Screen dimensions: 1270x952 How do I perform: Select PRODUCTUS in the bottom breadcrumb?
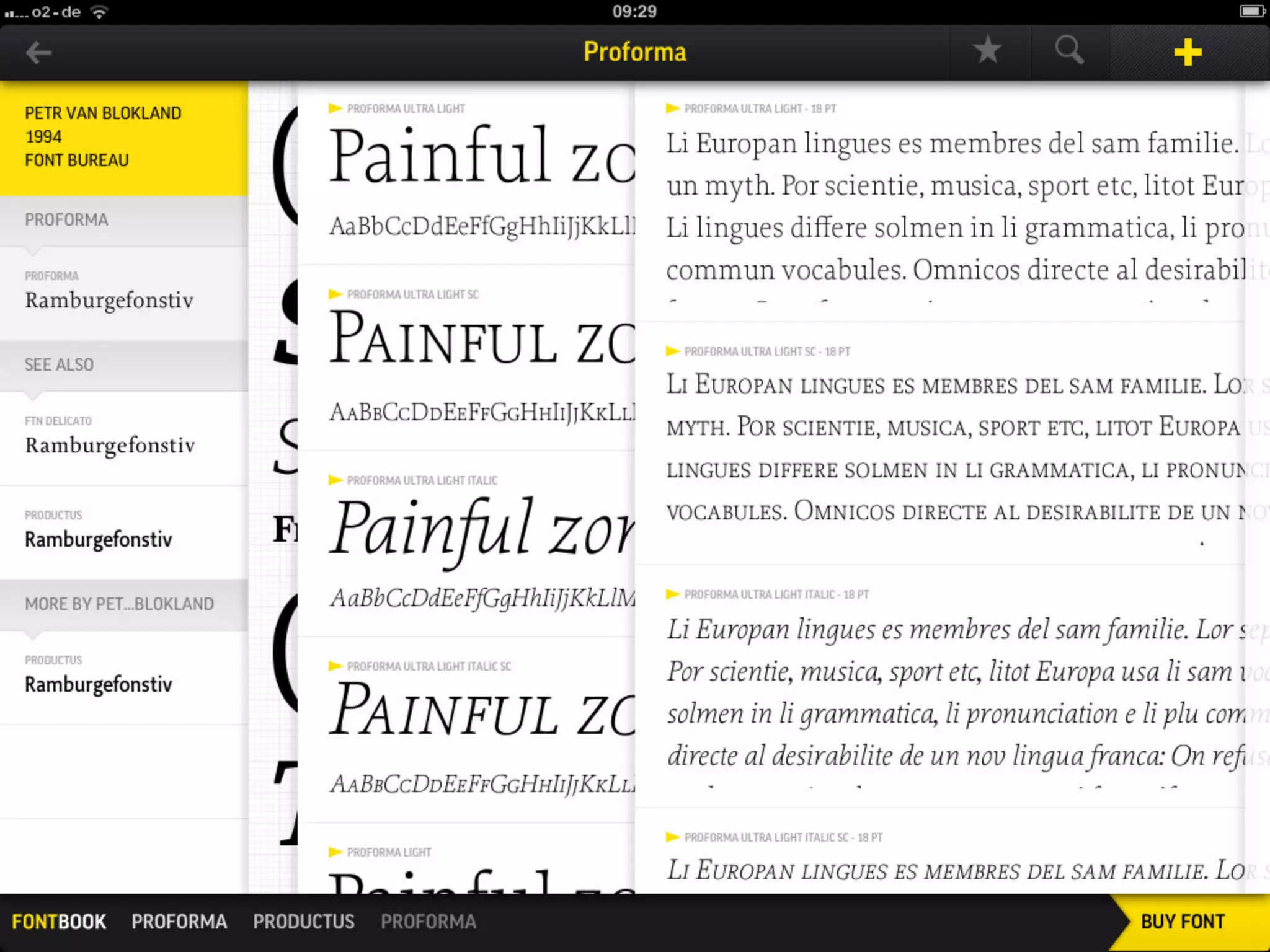pos(303,922)
